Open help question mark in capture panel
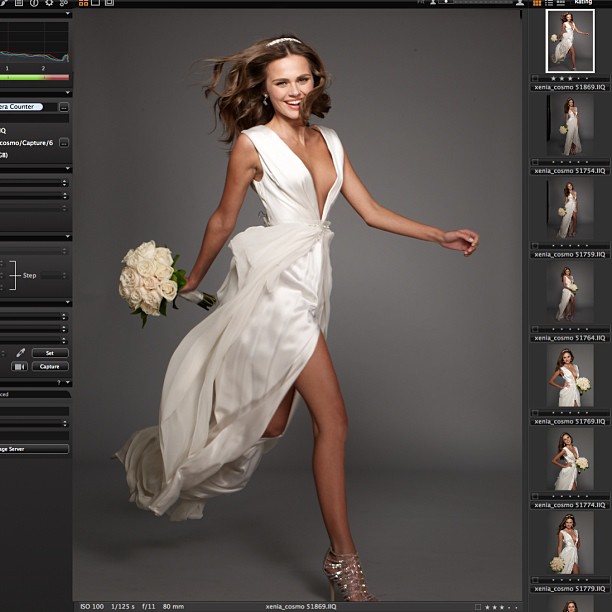The image size is (612, 612). coord(58,382)
